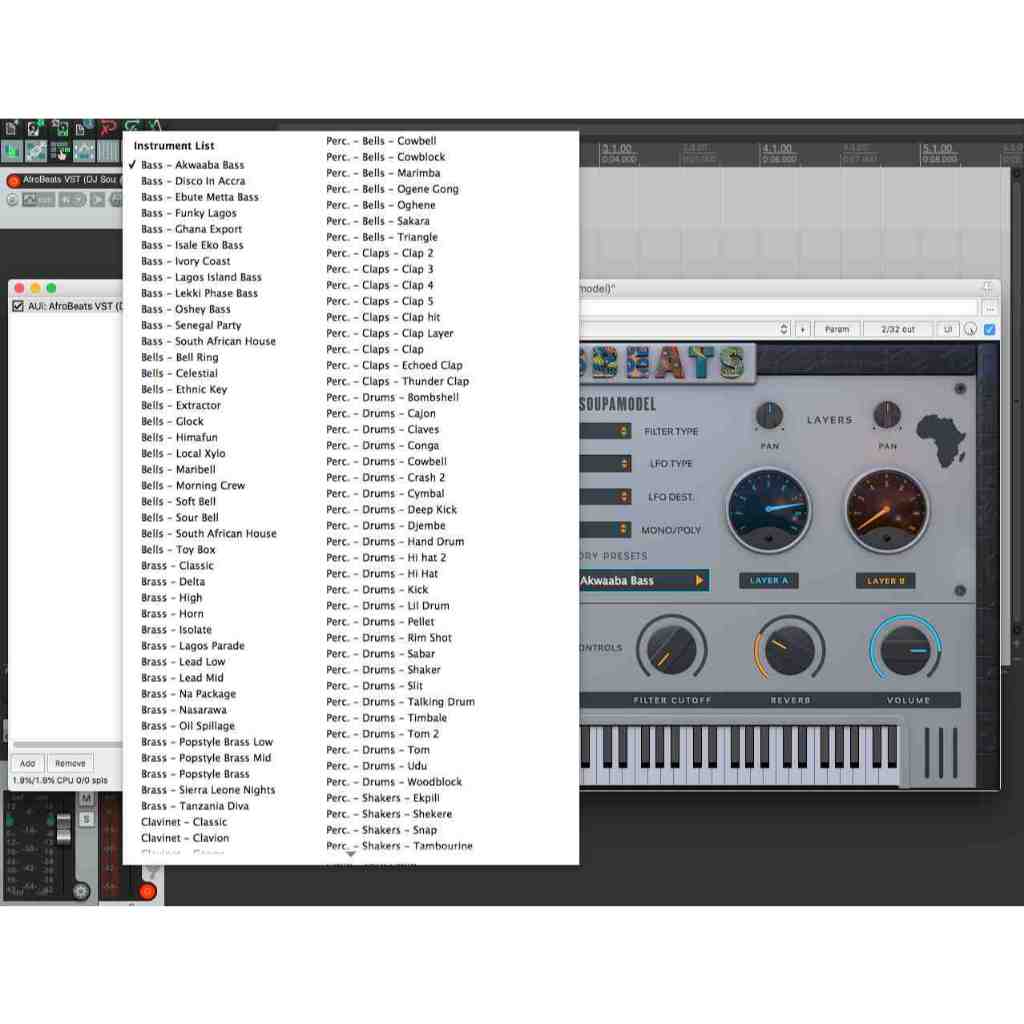Image resolution: width=1024 pixels, height=1024 pixels.
Task: Open Project Settings from the toolbar
Action: (x=84, y=129)
